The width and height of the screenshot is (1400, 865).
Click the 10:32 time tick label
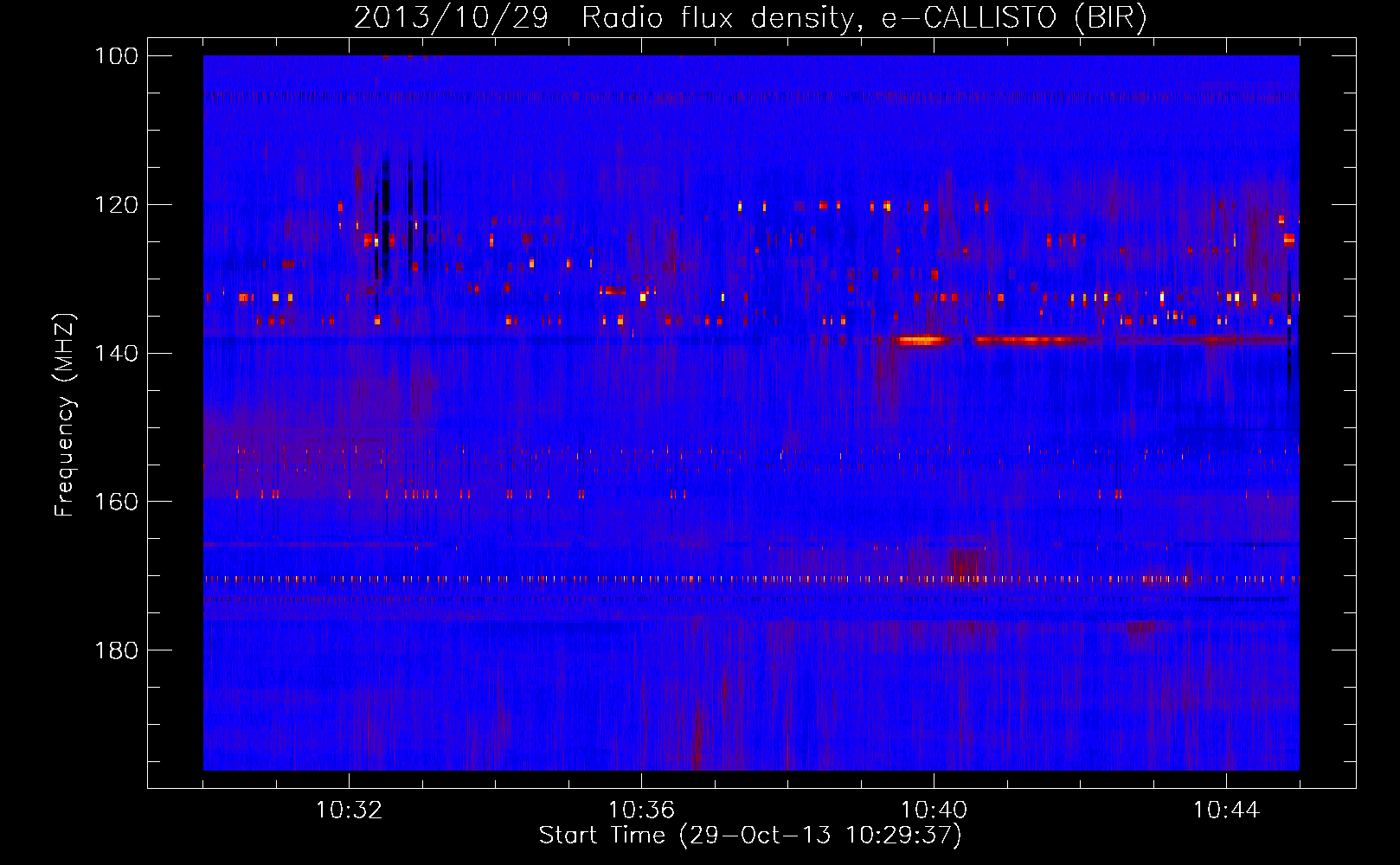coord(349,810)
